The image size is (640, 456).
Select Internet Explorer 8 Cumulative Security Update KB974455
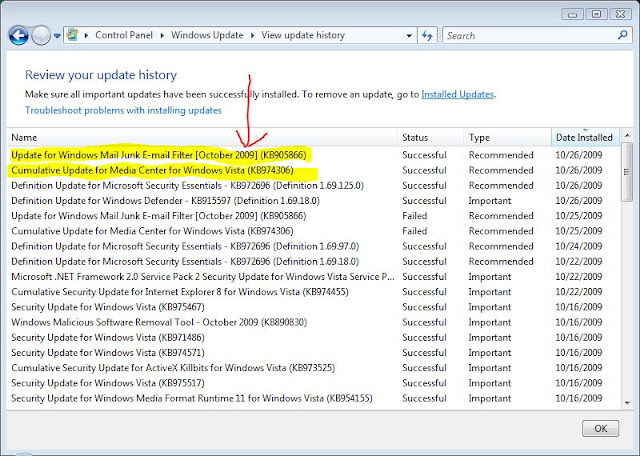point(313,291)
